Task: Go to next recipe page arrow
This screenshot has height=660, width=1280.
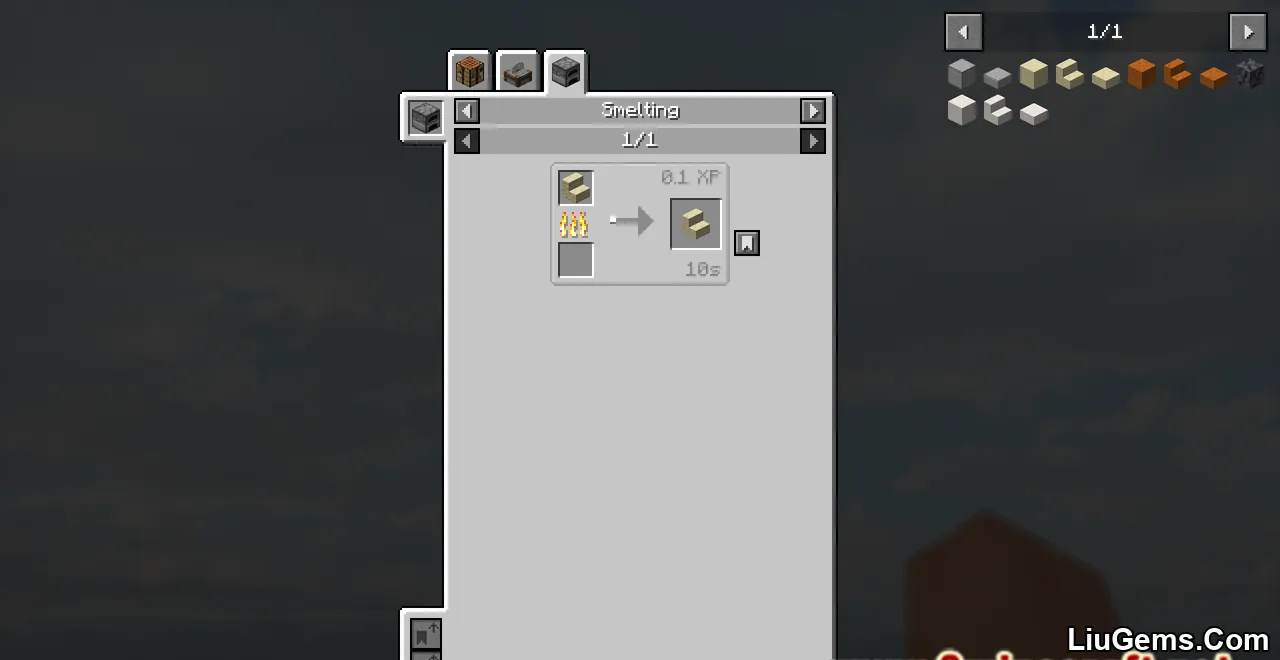Action: click(x=813, y=141)
